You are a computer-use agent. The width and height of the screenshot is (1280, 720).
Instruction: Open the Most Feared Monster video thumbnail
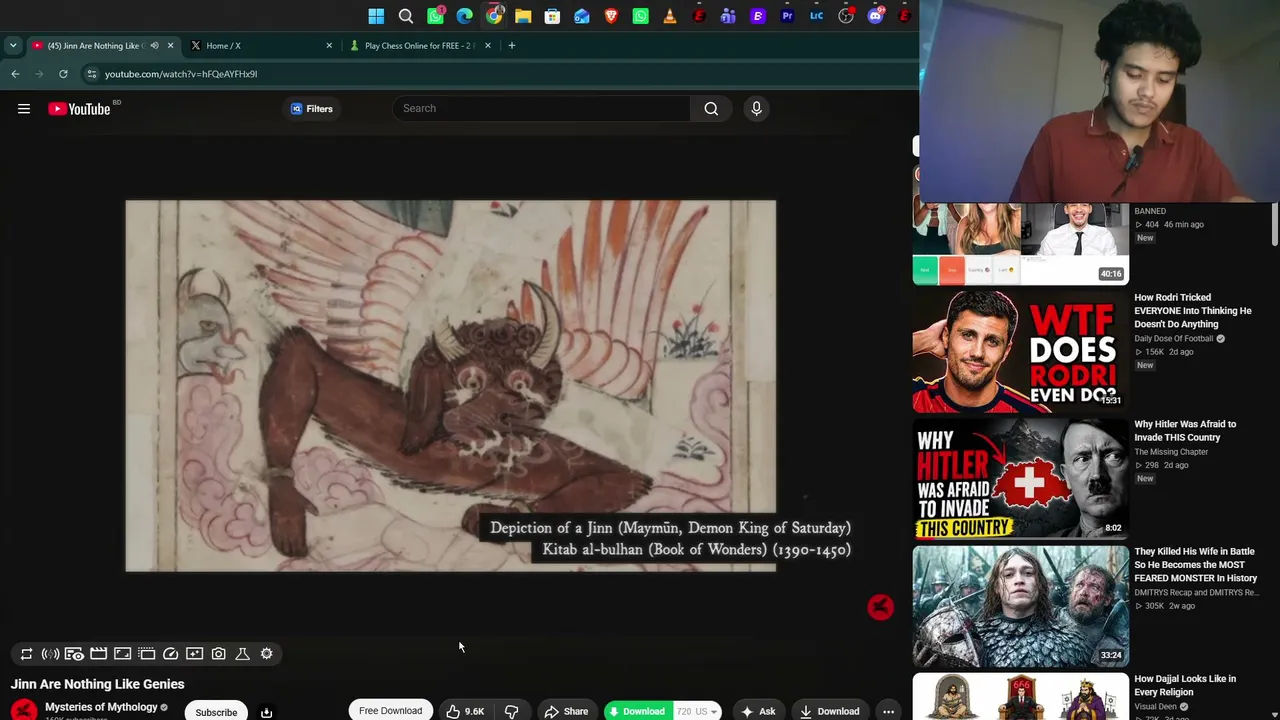[1020, 606]
